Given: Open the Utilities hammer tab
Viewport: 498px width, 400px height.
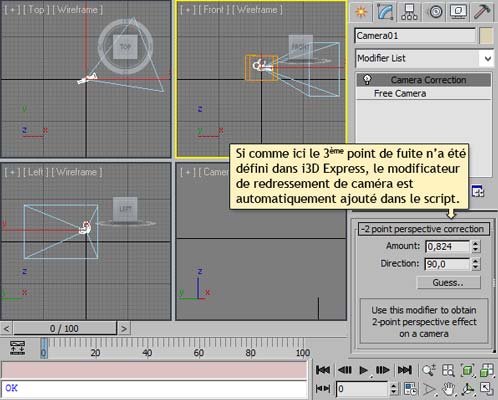Looking at the screenshot, I should pos(482,12).
